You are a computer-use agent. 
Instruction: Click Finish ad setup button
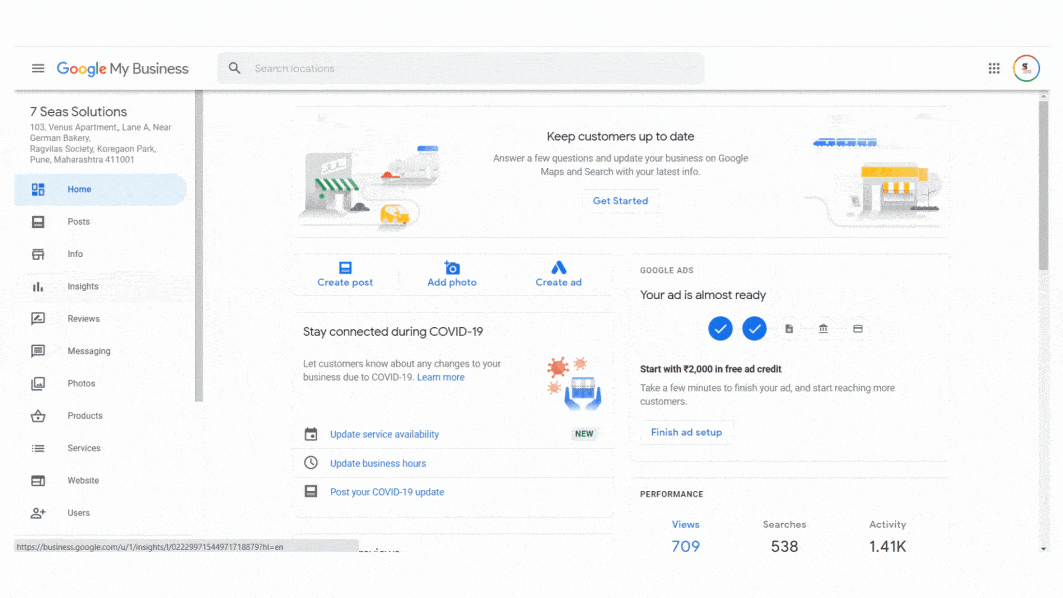pyautogui.click(x=686, y=433)
